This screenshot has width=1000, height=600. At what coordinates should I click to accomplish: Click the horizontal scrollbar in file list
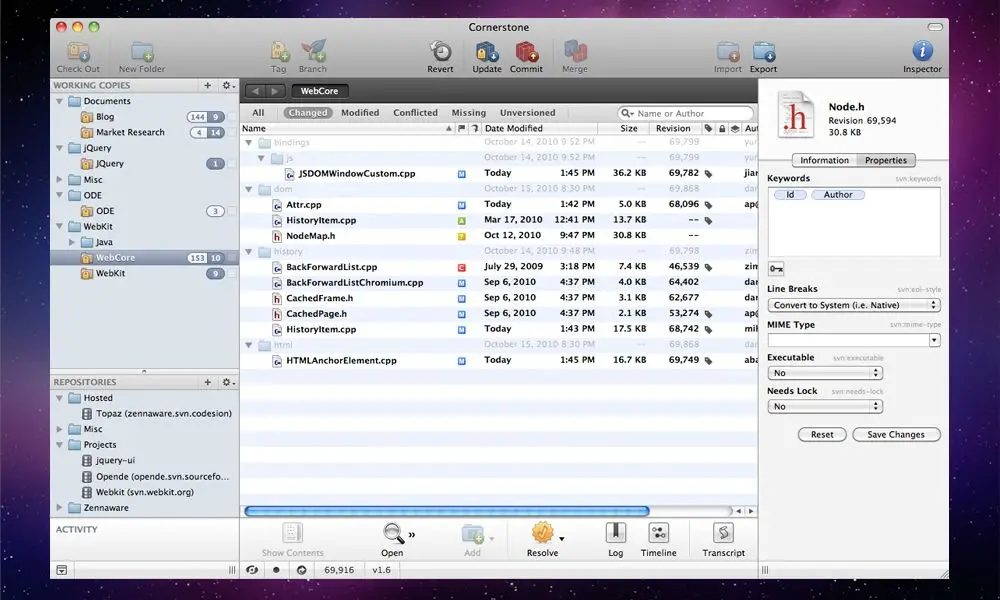point(447,511)
